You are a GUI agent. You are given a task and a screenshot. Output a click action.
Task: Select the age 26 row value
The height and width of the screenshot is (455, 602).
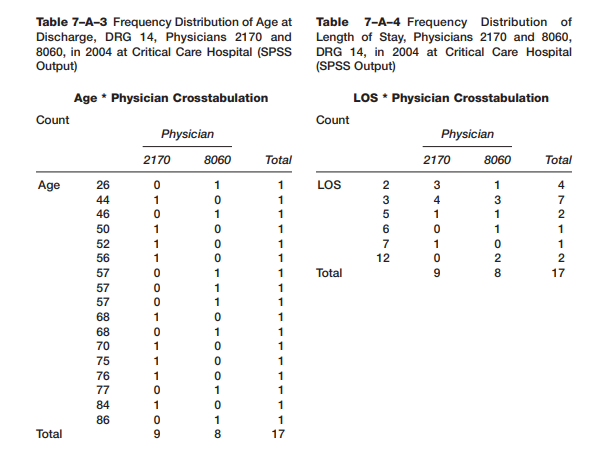coord(103,185)
